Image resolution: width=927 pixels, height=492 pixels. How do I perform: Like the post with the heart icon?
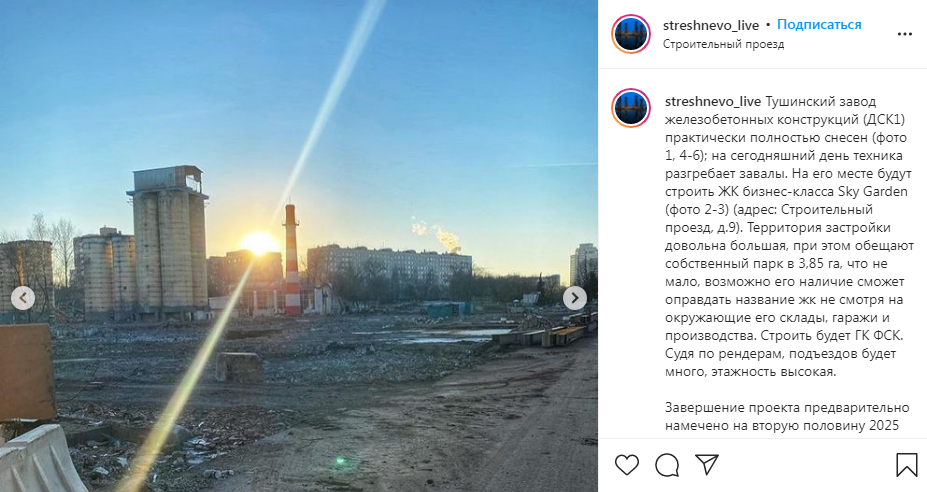(627, 465)
